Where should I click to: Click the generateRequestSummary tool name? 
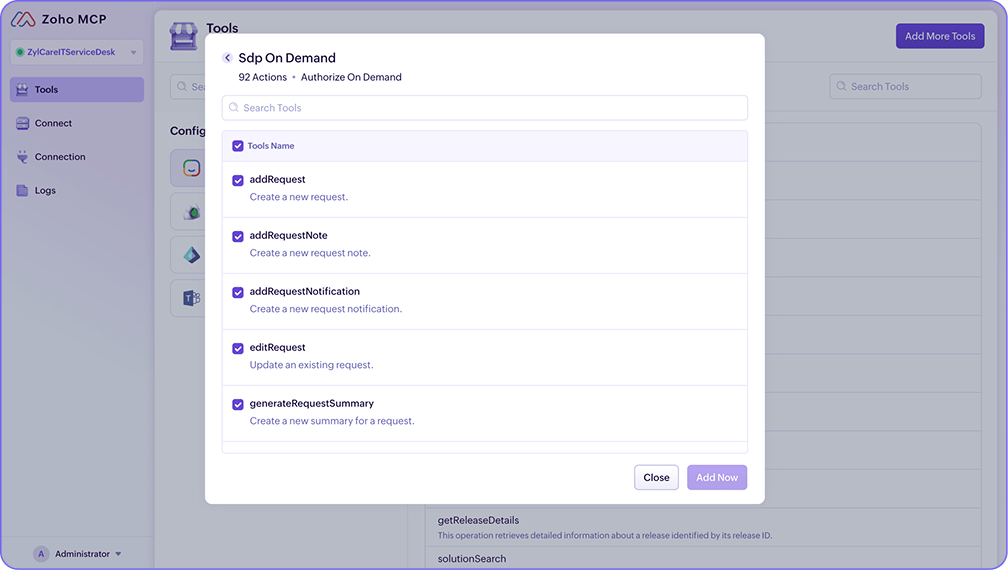[x=312, y=403]
